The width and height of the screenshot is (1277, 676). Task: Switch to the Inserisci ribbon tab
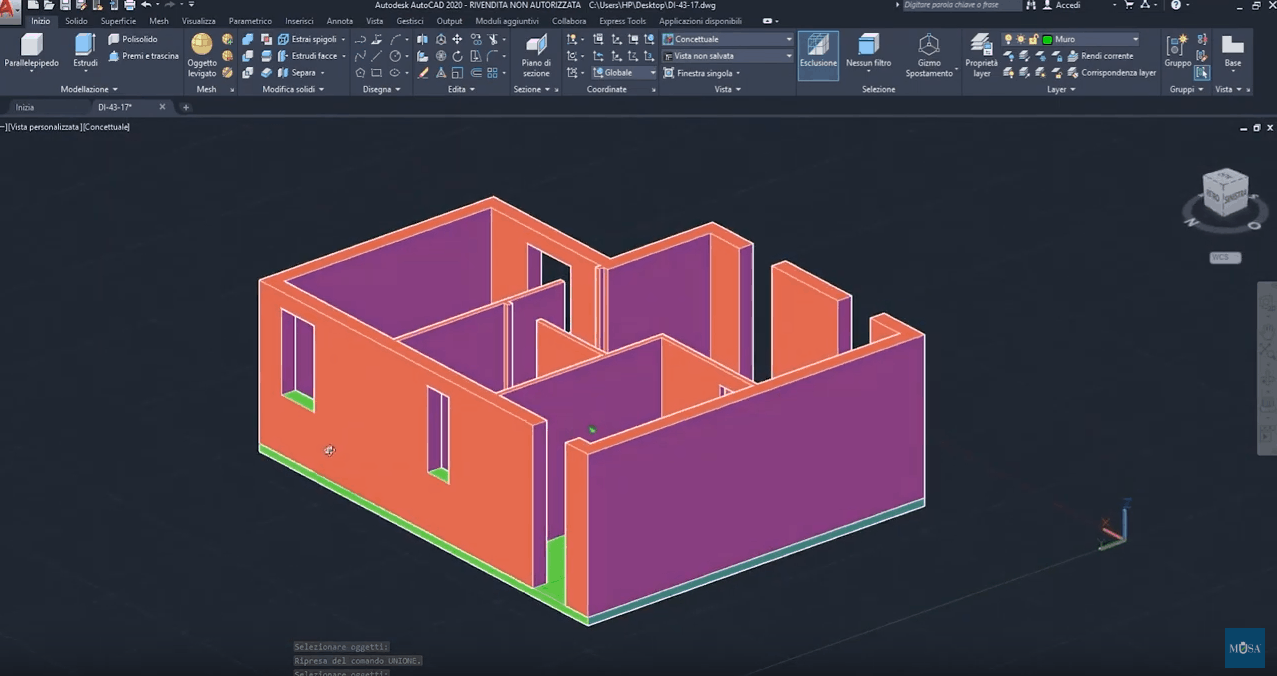[299, 21]
